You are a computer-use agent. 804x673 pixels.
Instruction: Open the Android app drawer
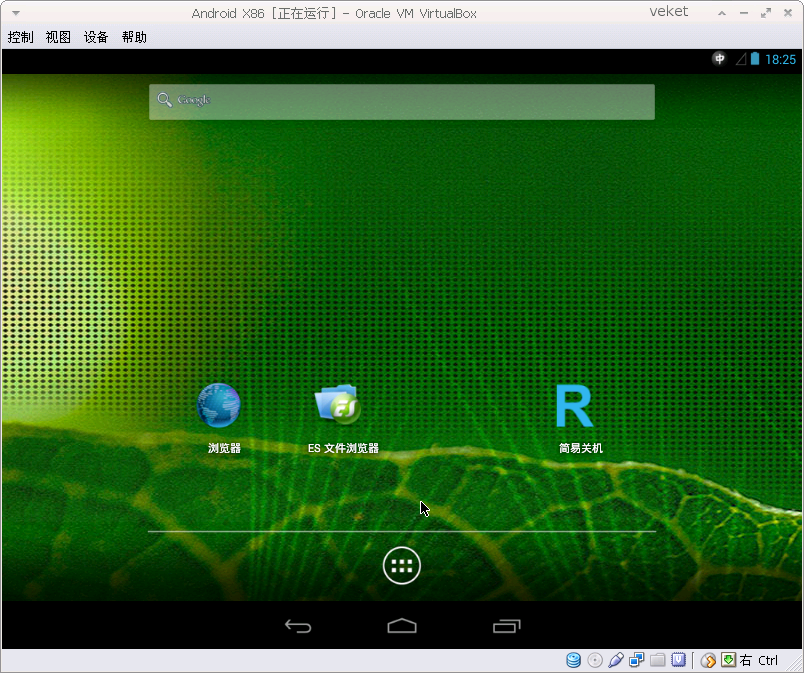401,565
